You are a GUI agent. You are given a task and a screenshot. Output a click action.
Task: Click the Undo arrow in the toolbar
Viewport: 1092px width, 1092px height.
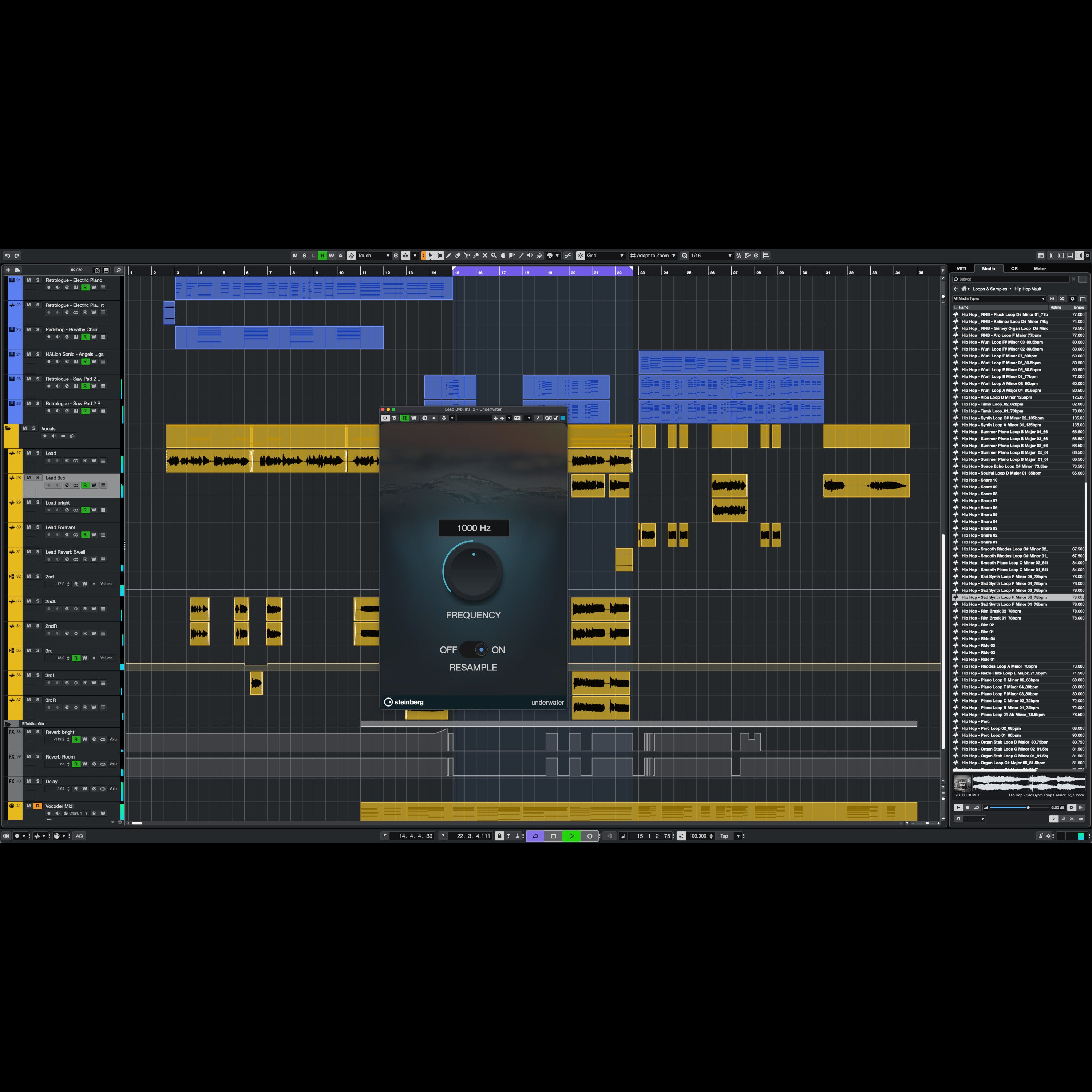[7, 256]
